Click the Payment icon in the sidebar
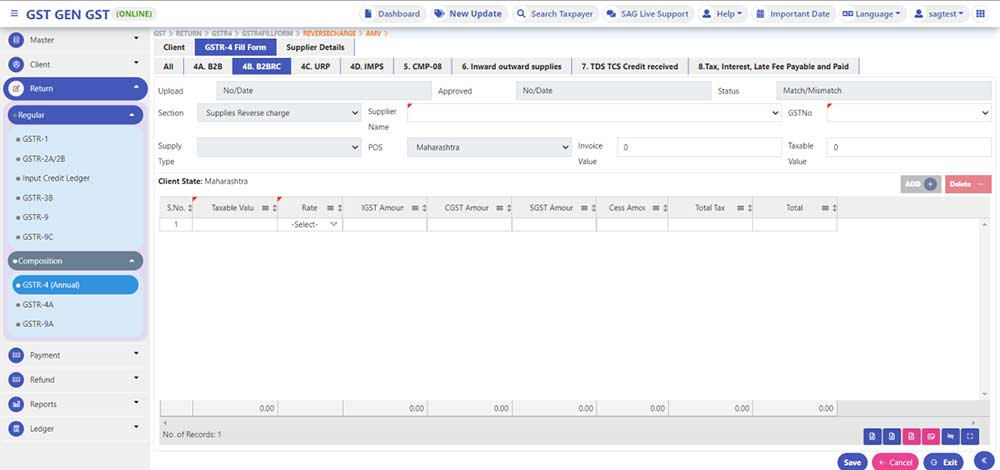1000x470 pixels. [17, 355]
